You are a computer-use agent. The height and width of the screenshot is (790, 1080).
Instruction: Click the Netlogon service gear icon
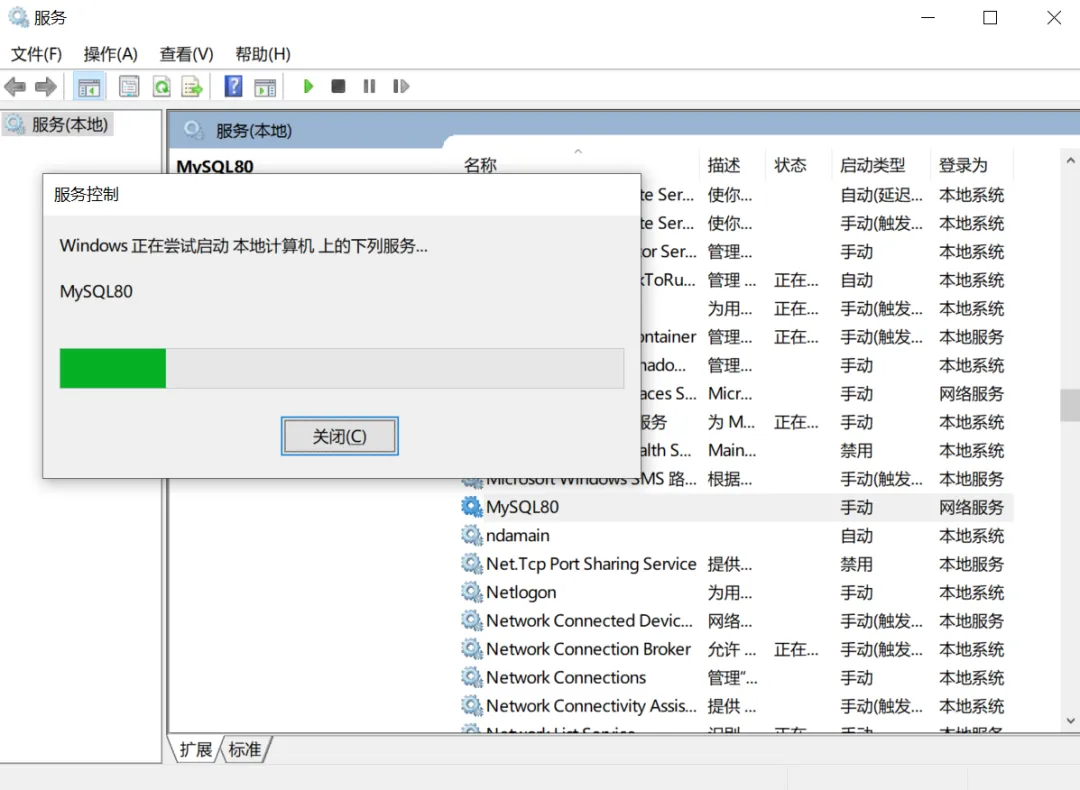click(x=472, y=592)
